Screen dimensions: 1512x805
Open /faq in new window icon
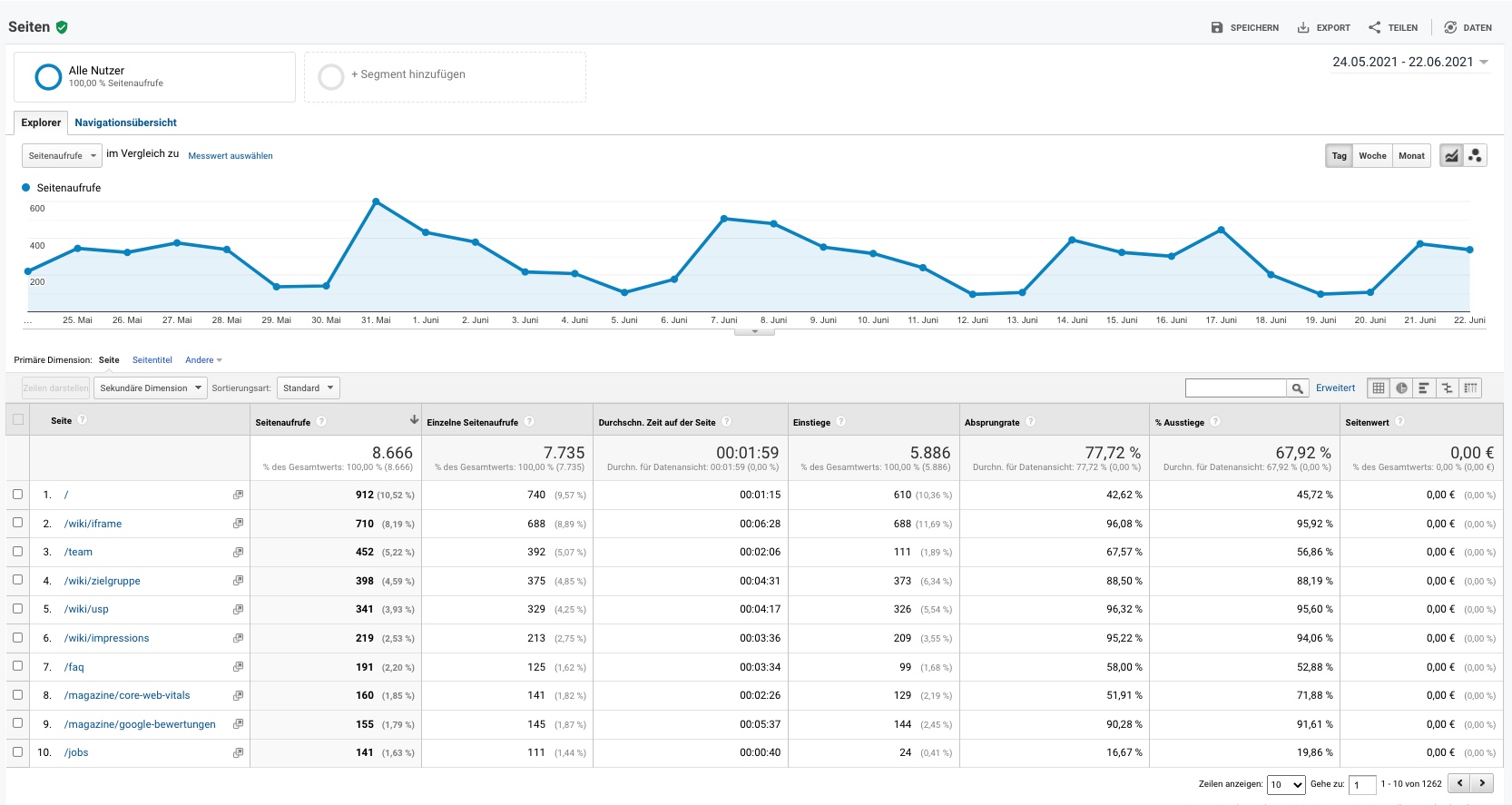(x=238, y=667)
